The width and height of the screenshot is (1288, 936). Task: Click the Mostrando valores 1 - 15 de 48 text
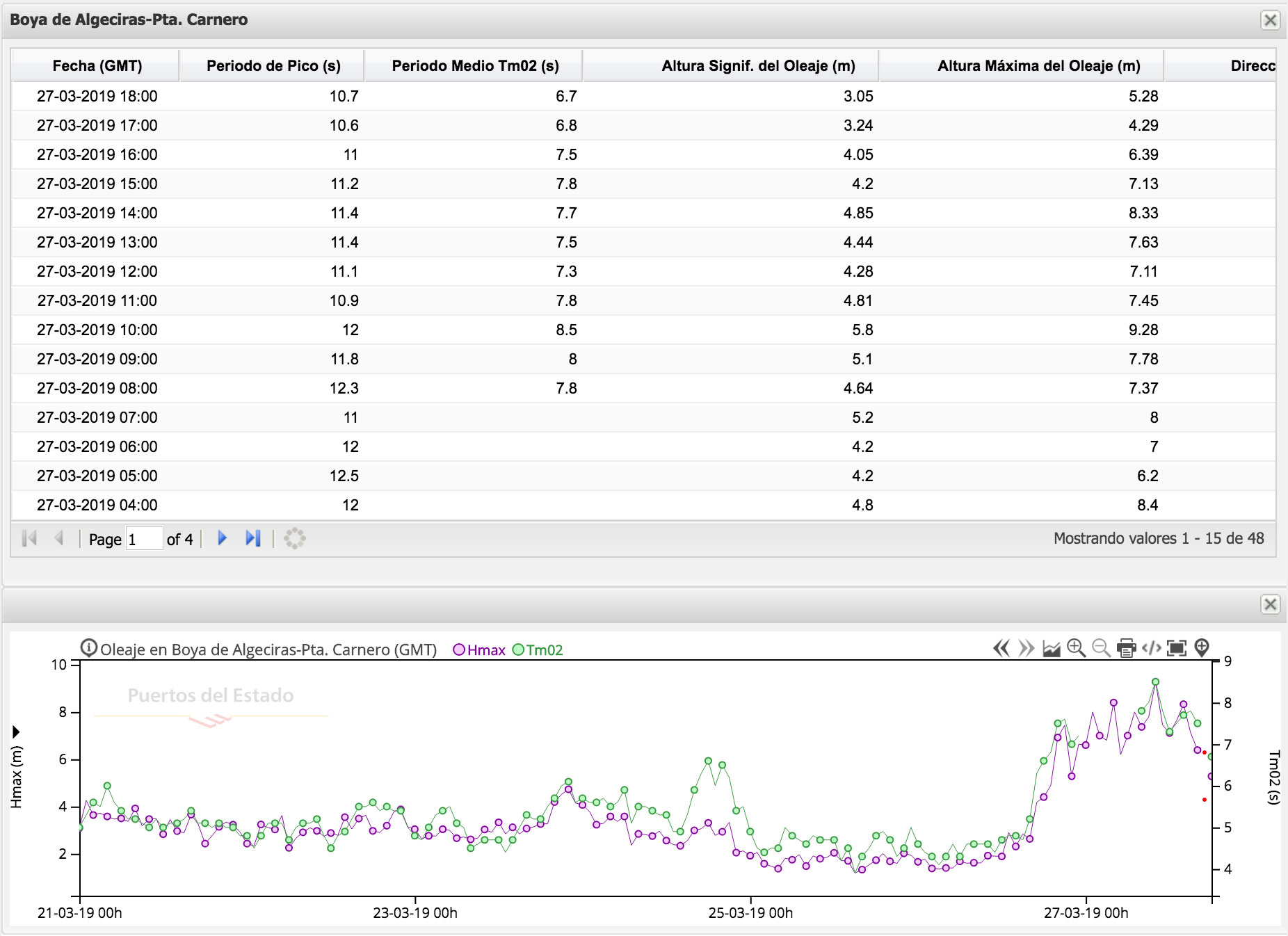(x=1159, y=538)
